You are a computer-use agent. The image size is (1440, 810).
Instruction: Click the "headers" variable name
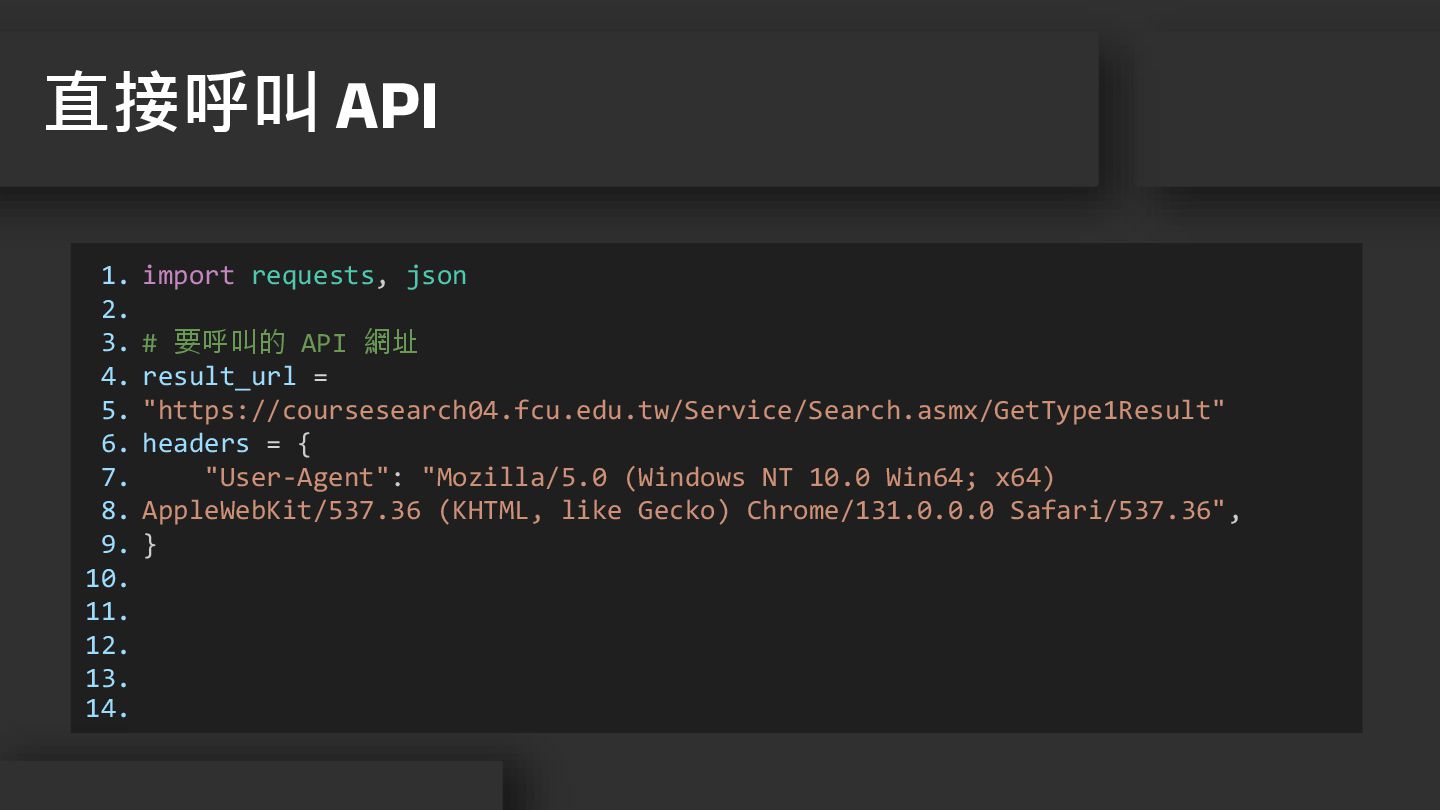(x=195, y=443)
